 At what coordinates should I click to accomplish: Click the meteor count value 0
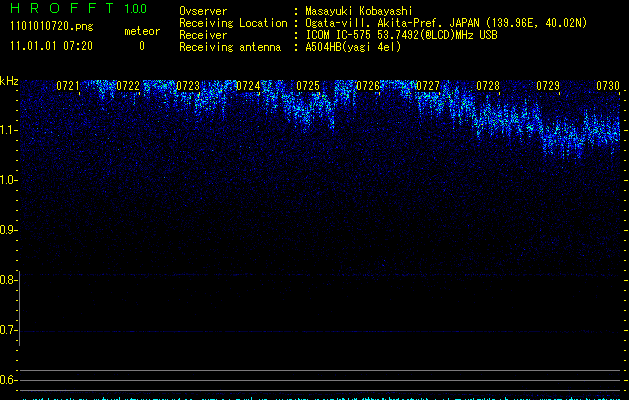coord(142,46)
